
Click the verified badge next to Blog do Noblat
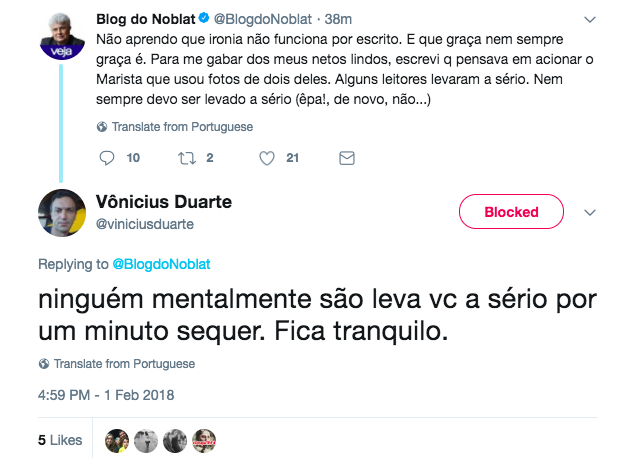point(204,20)
